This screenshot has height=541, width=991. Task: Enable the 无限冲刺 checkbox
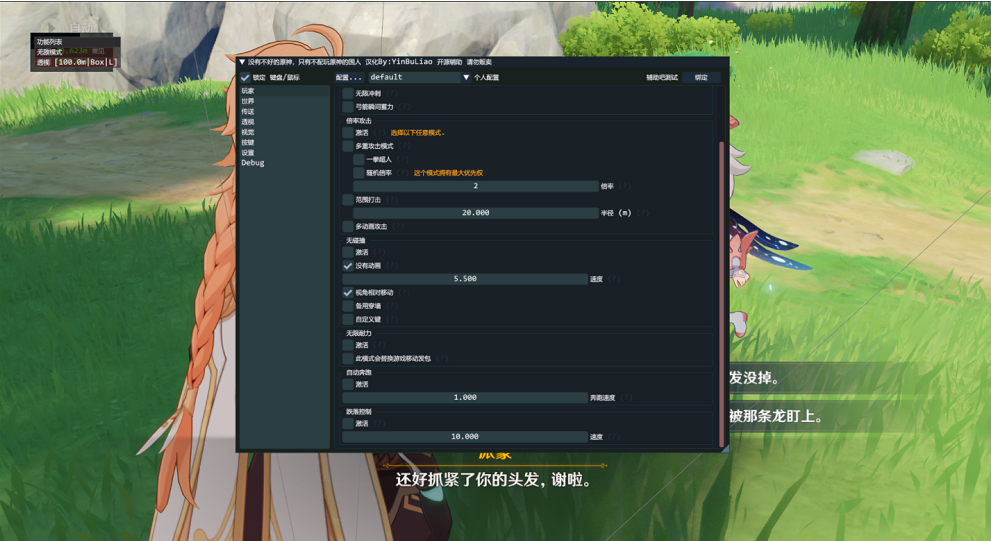[x=348, y=93]
